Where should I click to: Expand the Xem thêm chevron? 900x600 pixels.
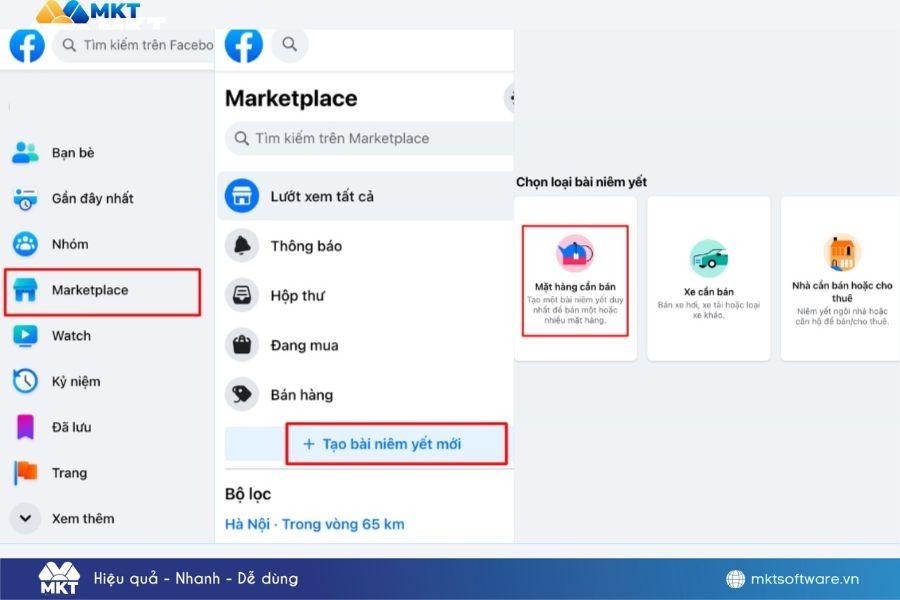click(x=25, y=518)
